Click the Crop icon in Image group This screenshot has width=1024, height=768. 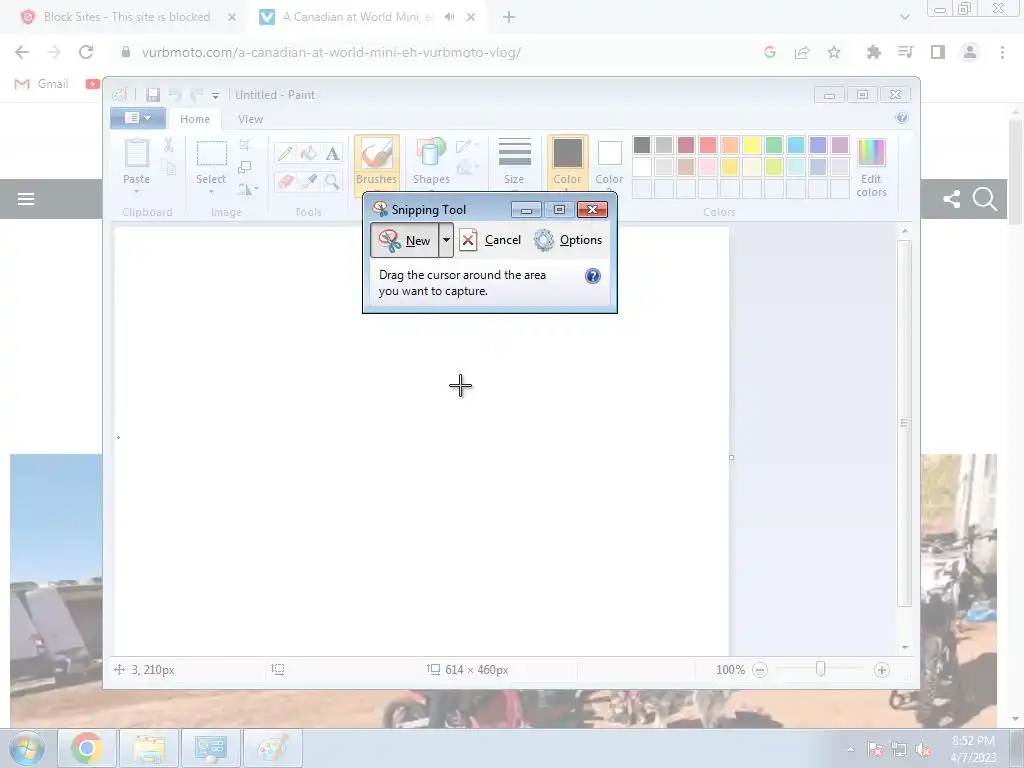(x=245, y=145)
